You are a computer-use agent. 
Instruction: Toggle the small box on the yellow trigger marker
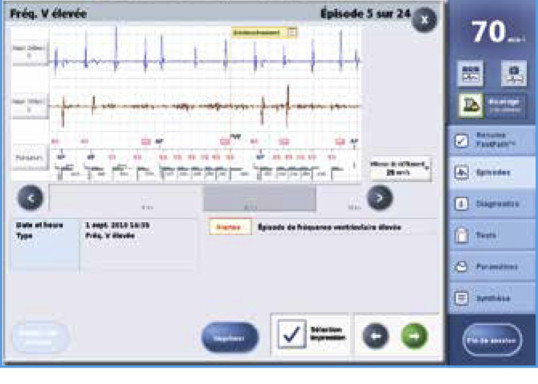click(292, 33)
